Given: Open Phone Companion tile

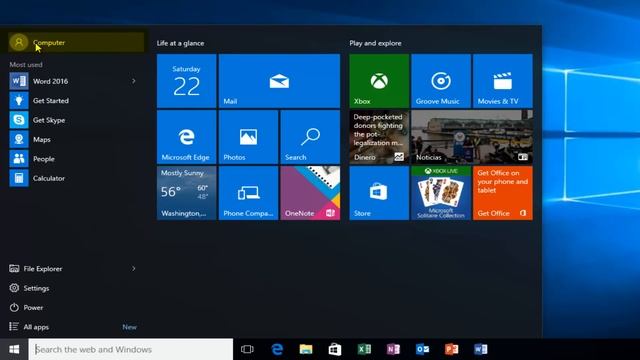Looking at the screenshot, I should click(248, 193).
